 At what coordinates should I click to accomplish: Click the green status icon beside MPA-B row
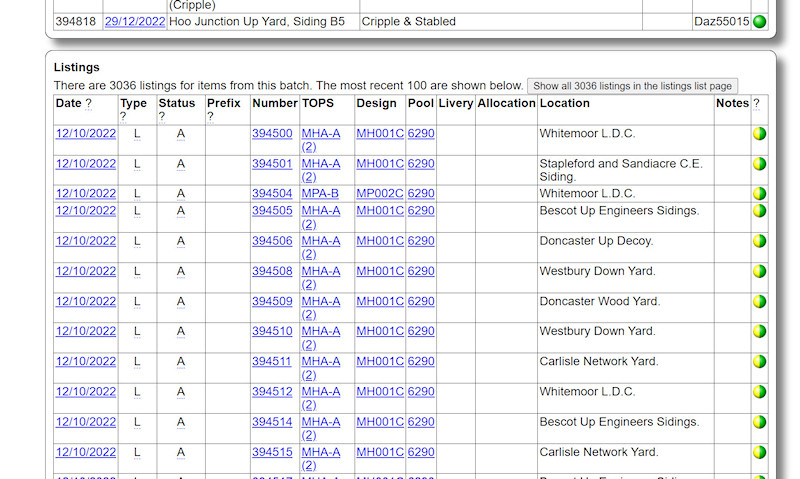coord(760,193)
